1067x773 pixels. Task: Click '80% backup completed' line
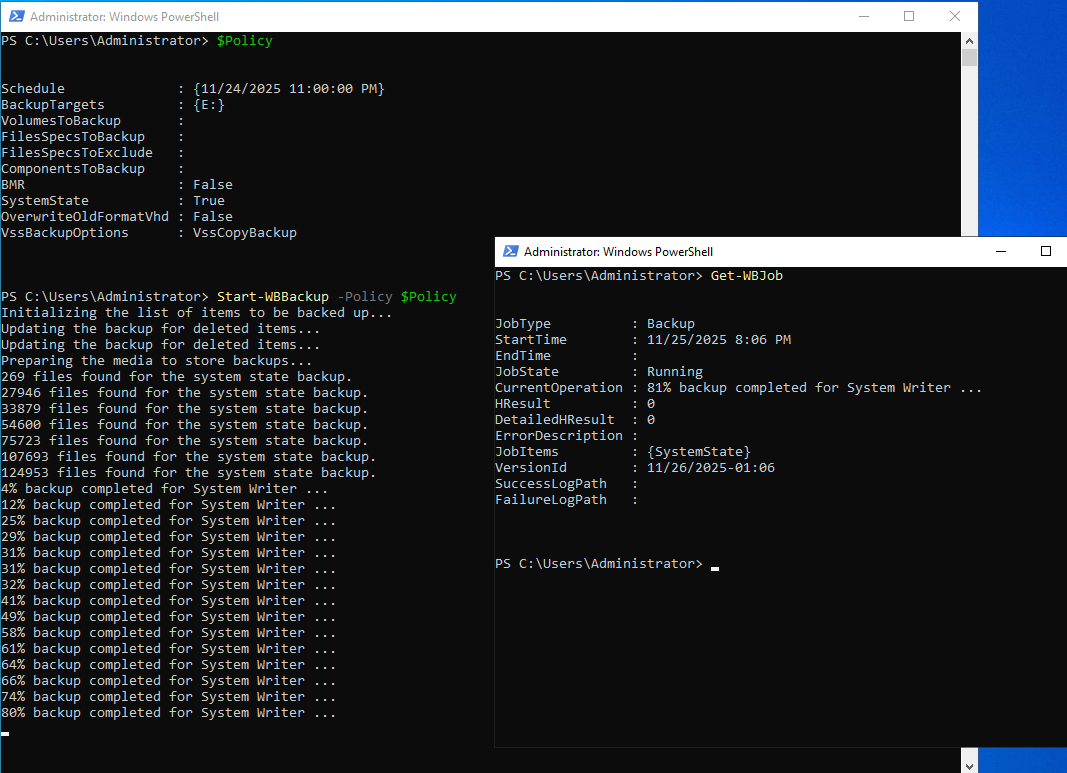pos(168,712)
